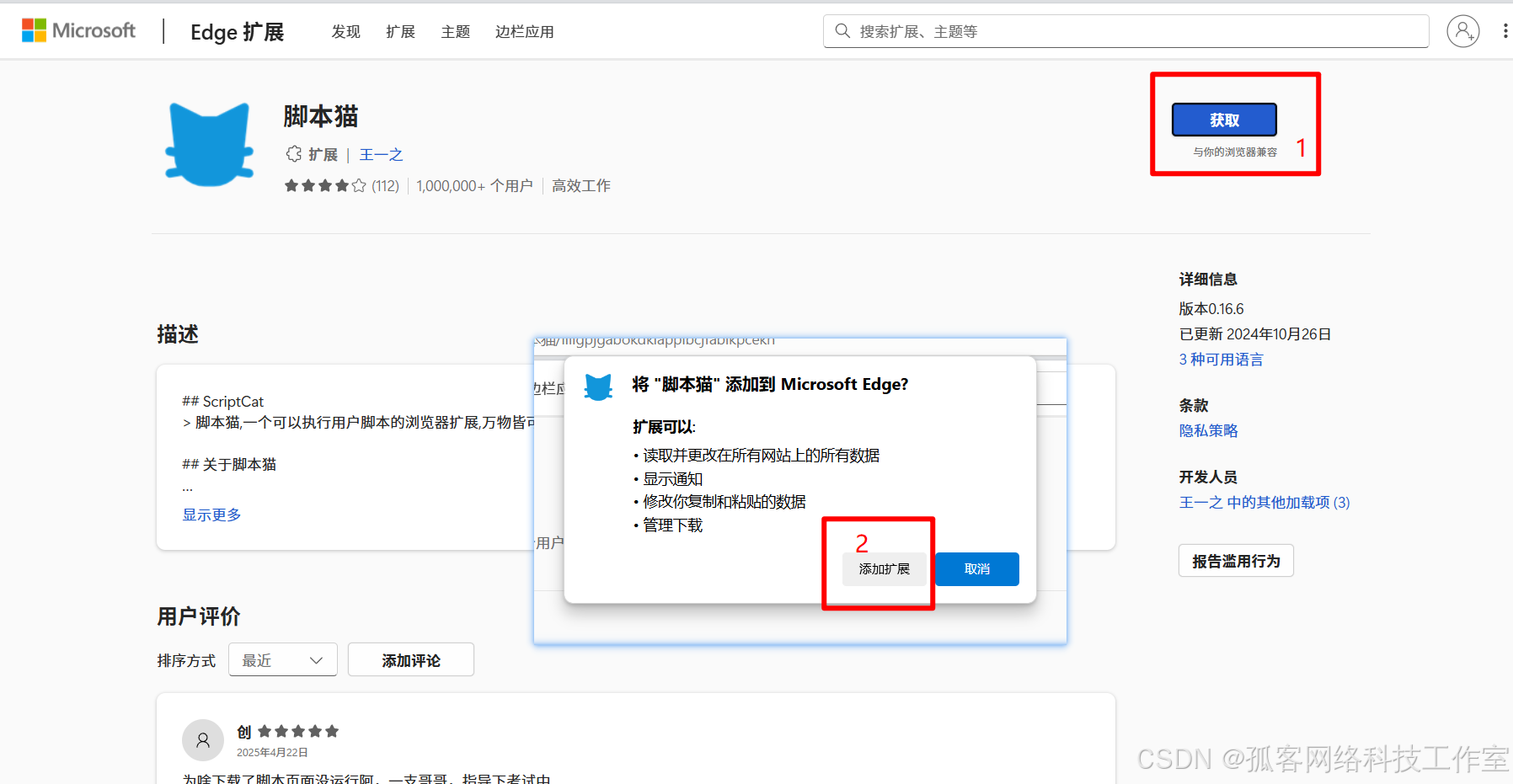Image resolution: width=1513 pixels, height=784 pixels.
Task: Open the 主题 tab
Action: click(455, 32)
